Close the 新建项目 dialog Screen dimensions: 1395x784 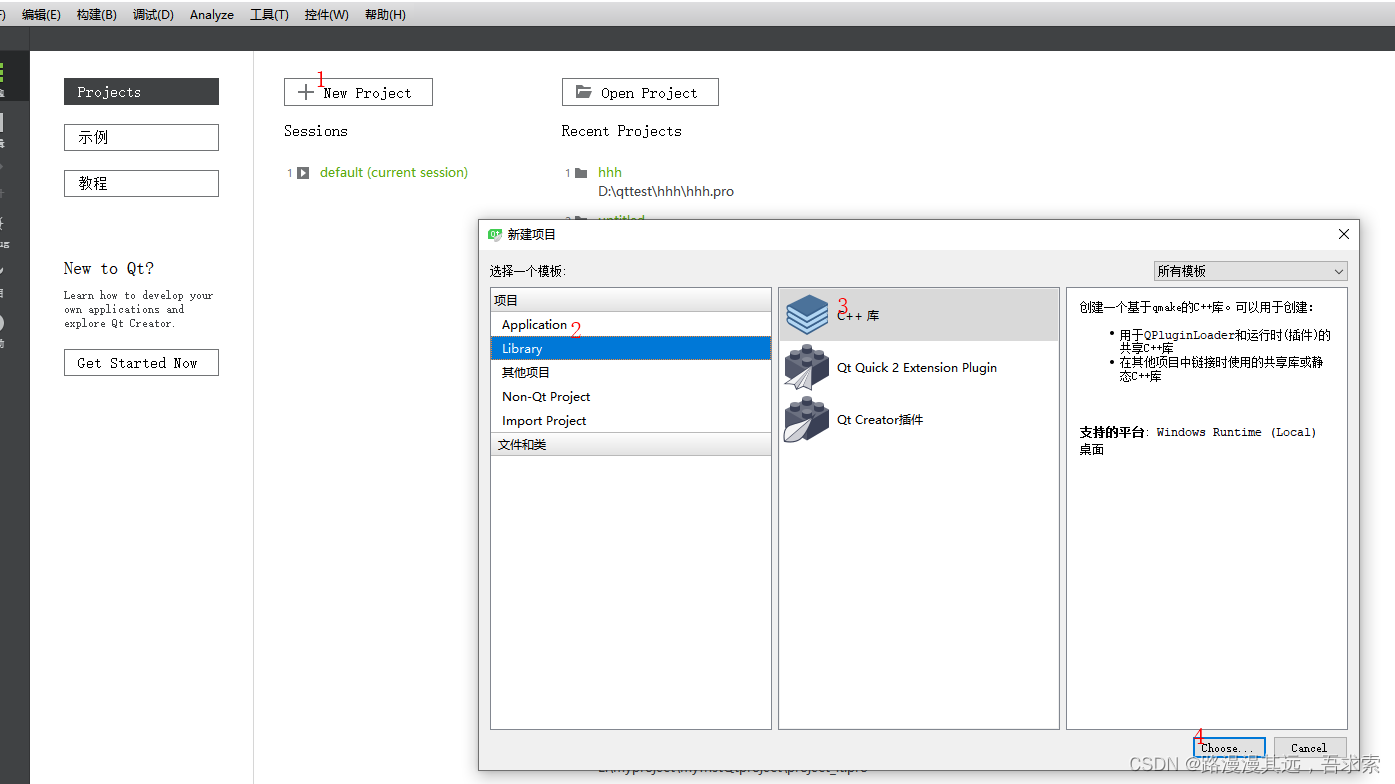click(x=1343, y=234)
